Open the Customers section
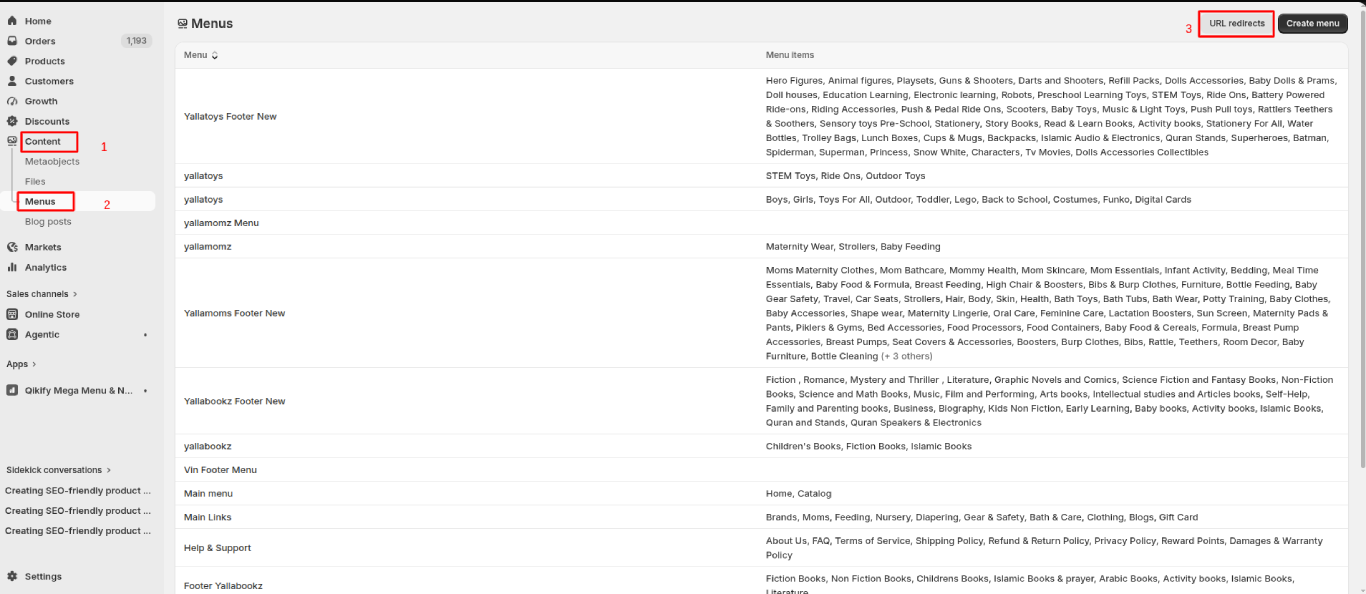This screenshot has height=594, width=1366. [x=49, y=81]
